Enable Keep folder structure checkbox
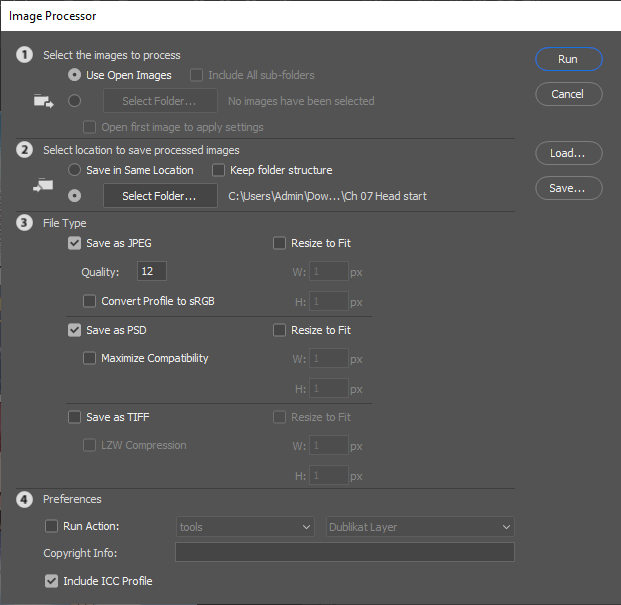The width and height of the screenshot is (621, 605). pyautogui.click(x=219, y=170)
